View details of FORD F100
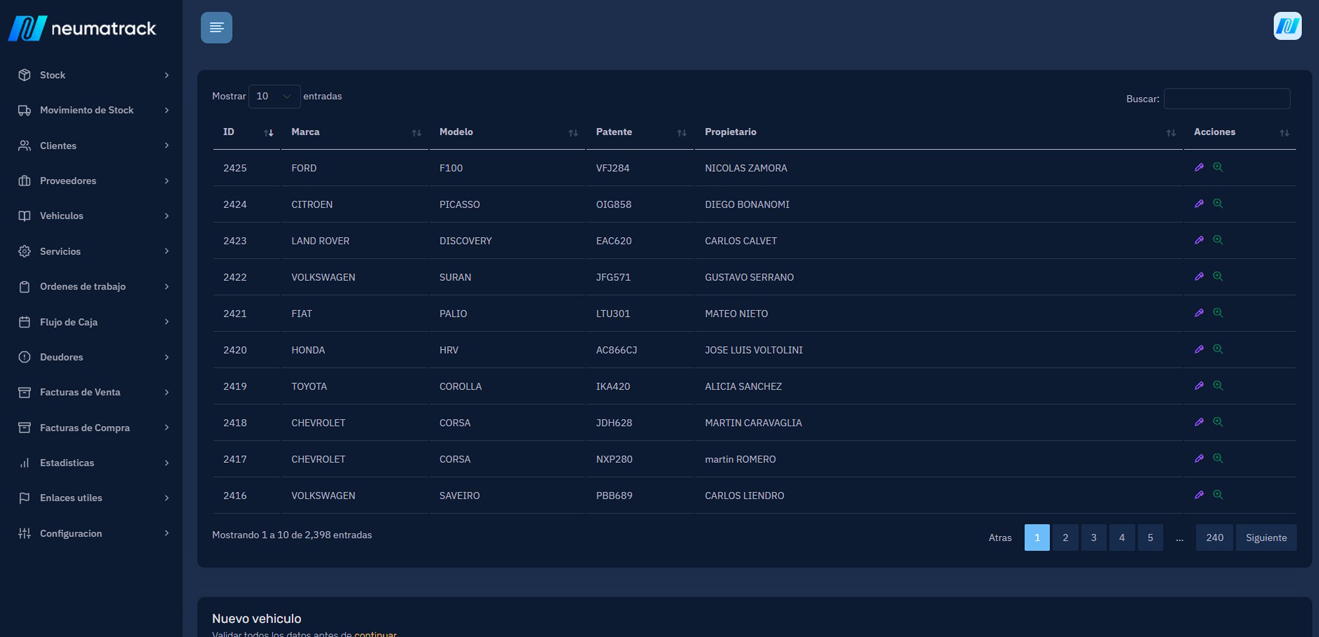The height and width of the screenshot is (637, 1319). click(x=1218, y=167)
